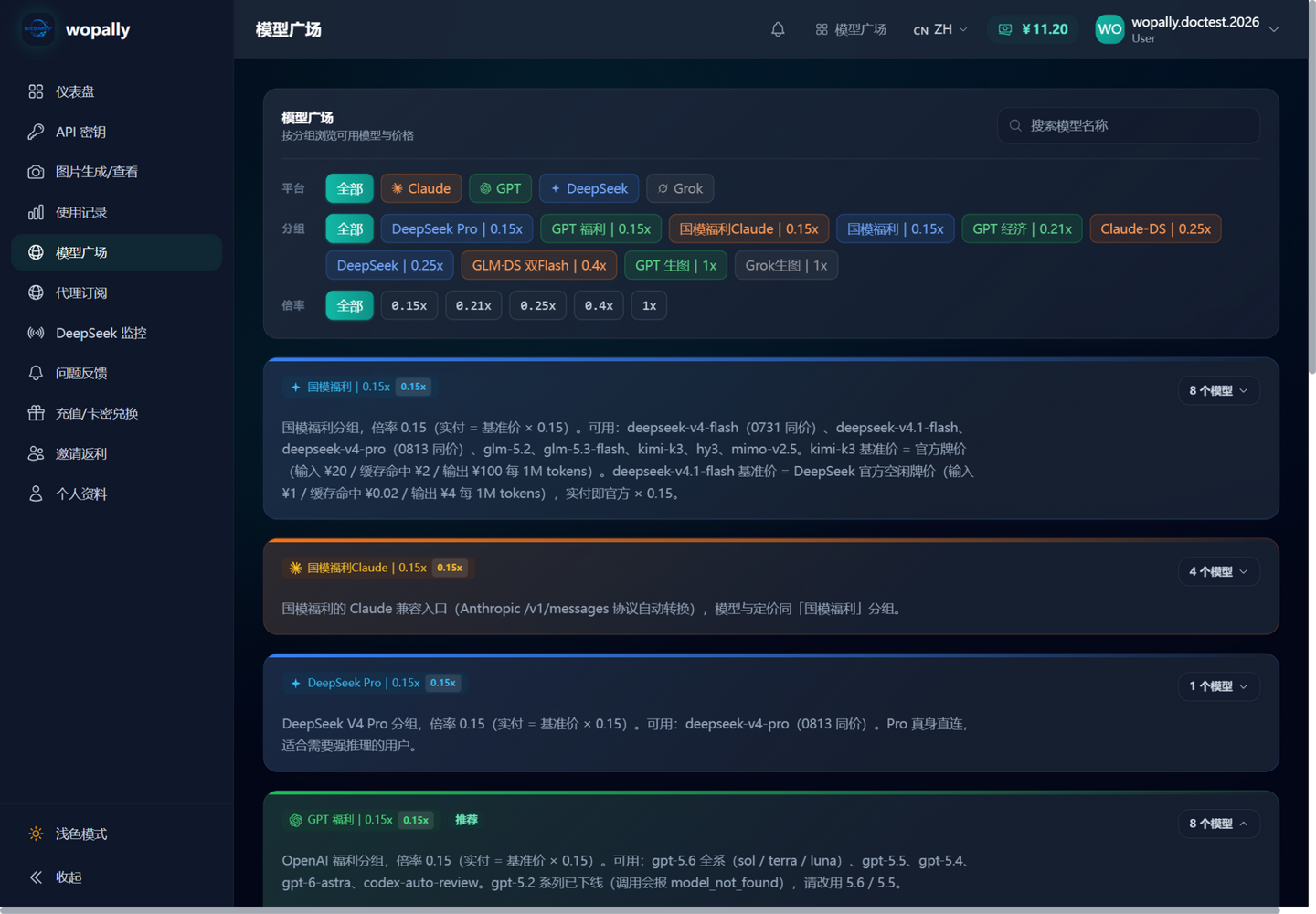The height and width of the screenshot is (914, 1316).
Task: Expand 4 个模型 in 国模福利Claude card
Action: (x=1219, y=571)
